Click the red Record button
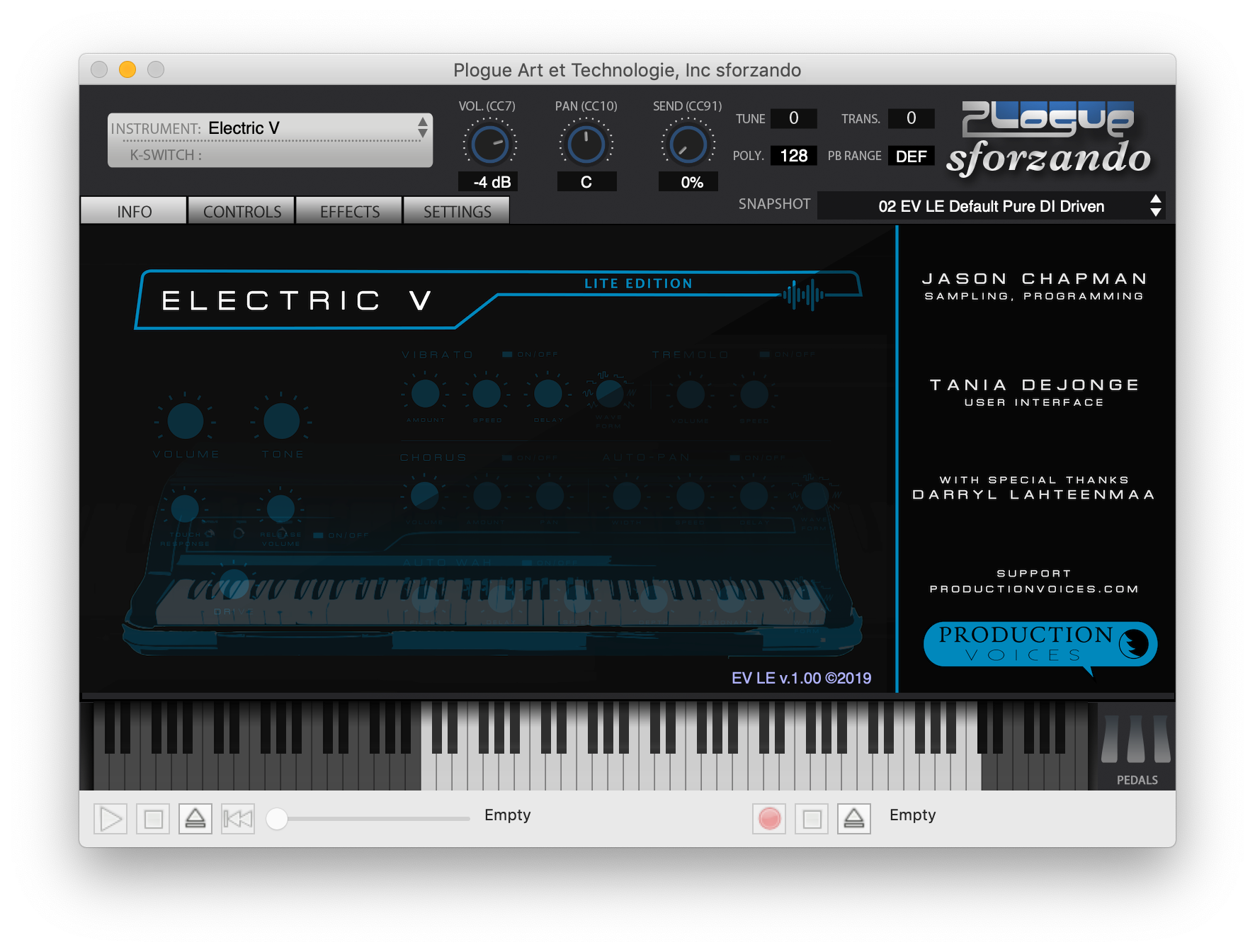This screenshot has height=952, width=1255. pos(769,820)
